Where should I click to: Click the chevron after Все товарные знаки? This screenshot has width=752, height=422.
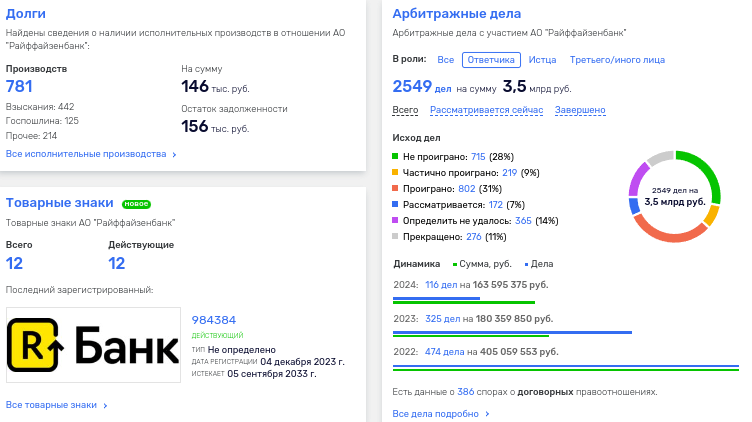click(105, 406)
